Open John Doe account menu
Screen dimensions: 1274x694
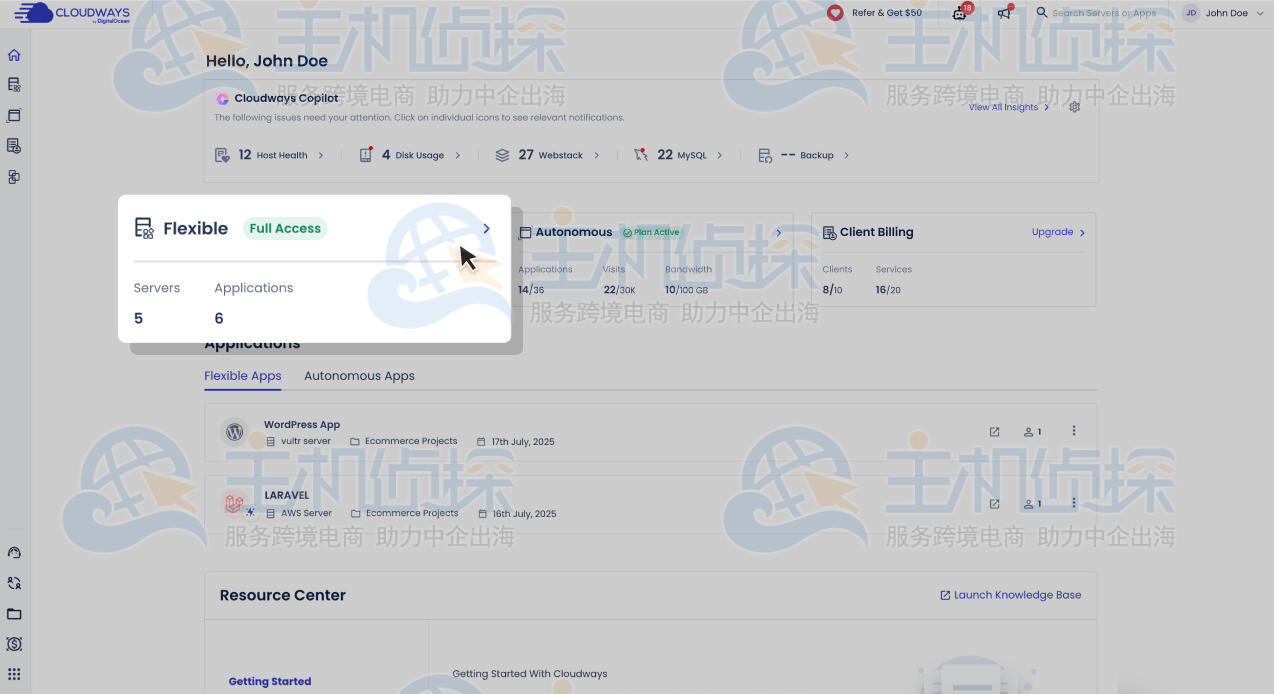[1222, 13]
